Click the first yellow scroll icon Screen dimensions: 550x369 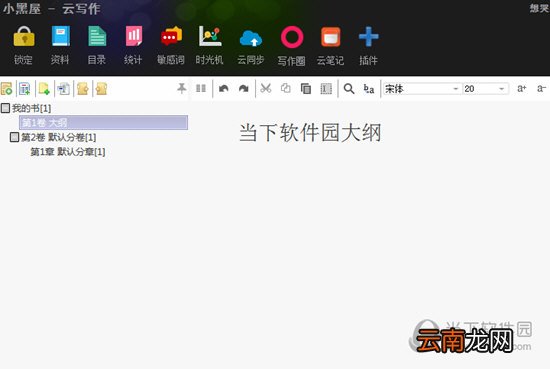[83, 89]
